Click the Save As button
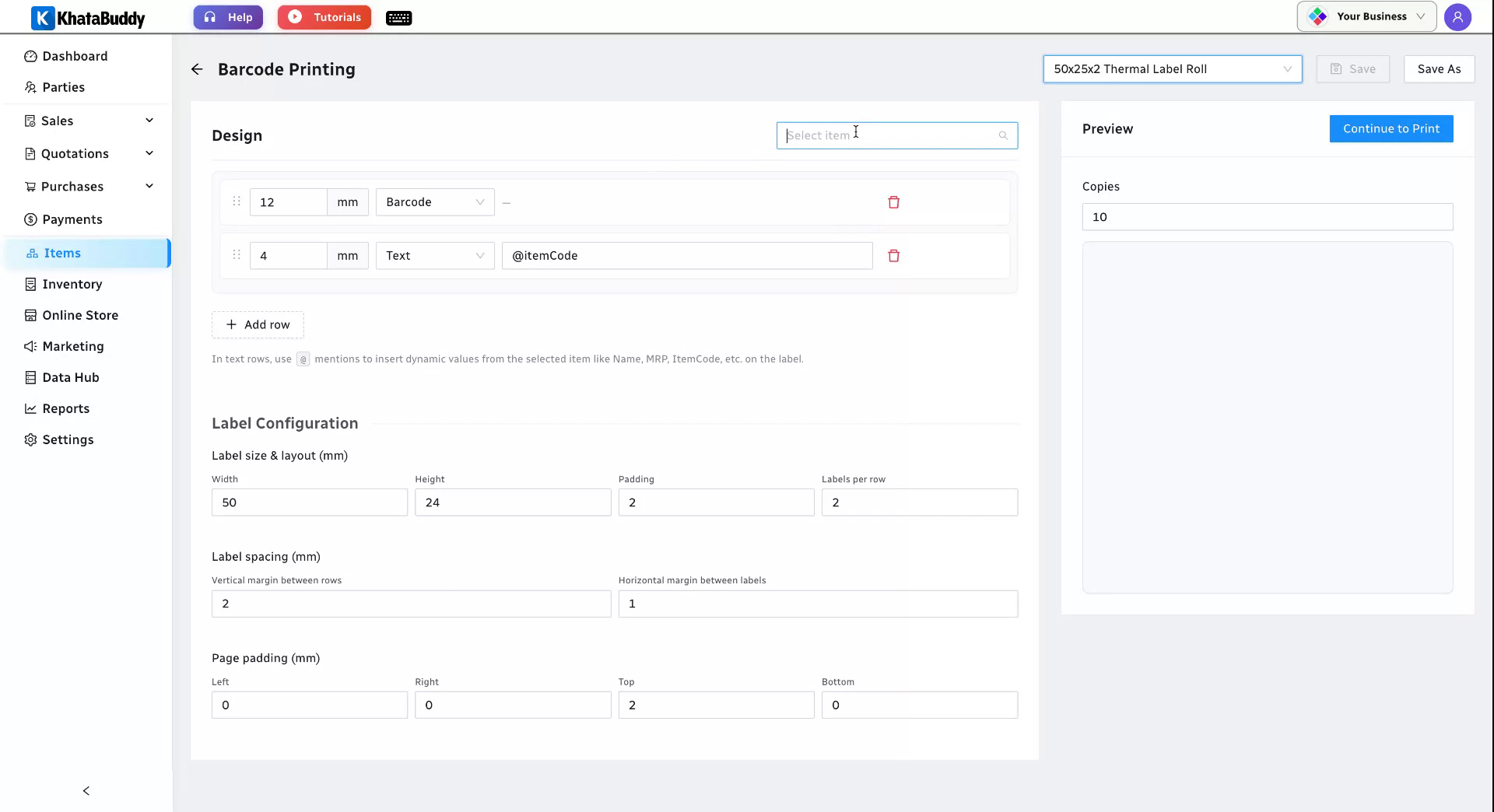The height and width of the screenshot is (812, 1494). (1439, 69)
